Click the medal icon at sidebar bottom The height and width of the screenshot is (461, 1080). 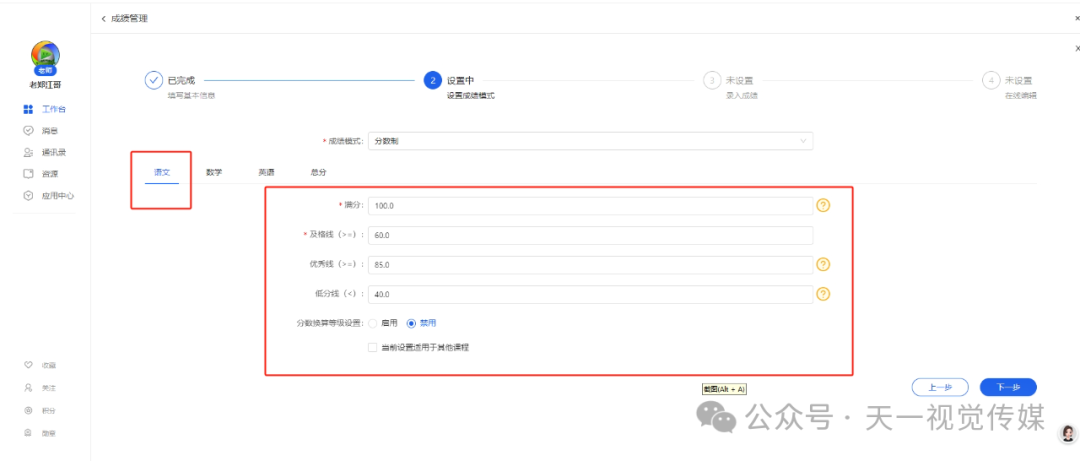click(28, 433)
